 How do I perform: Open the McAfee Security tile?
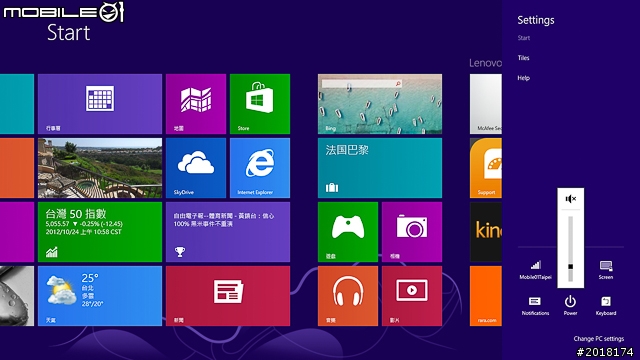pyautogui.click(x=486, y=104)
